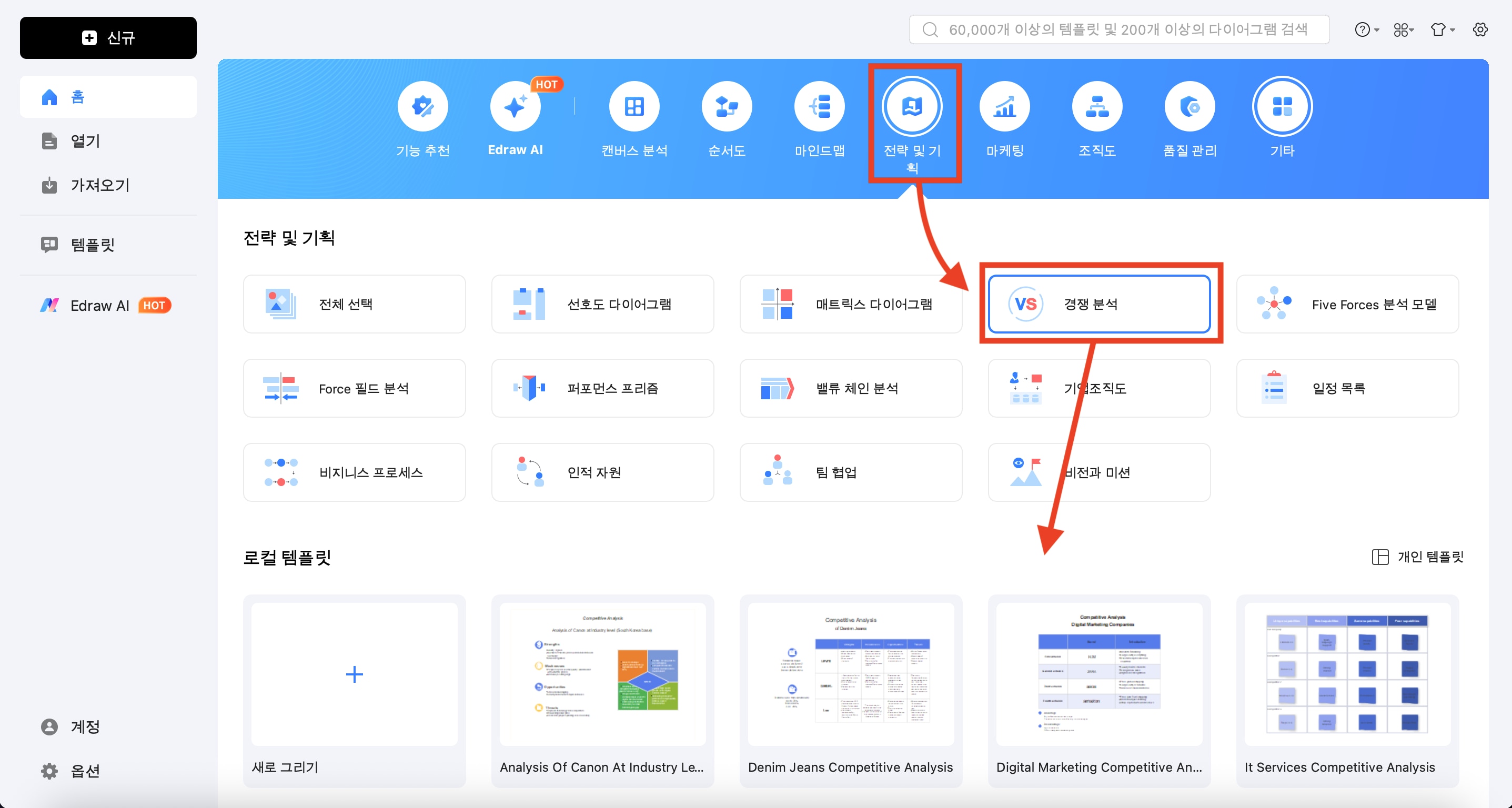Open the 조직도 category icon
Image resolution: width=1512 pixels, height=808 pixels.
(1097, 106)
